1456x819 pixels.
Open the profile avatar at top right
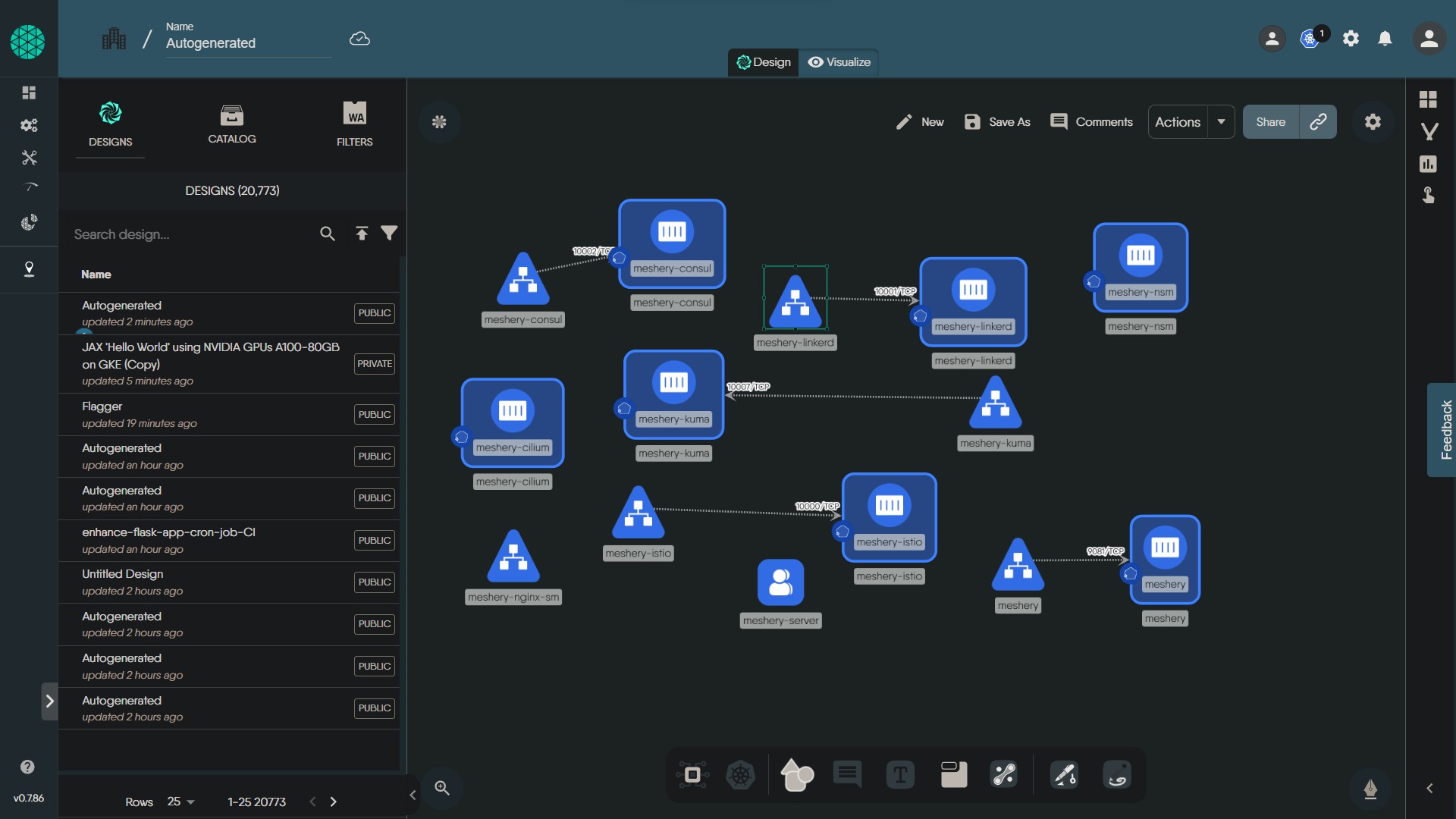pos(1429,39)
